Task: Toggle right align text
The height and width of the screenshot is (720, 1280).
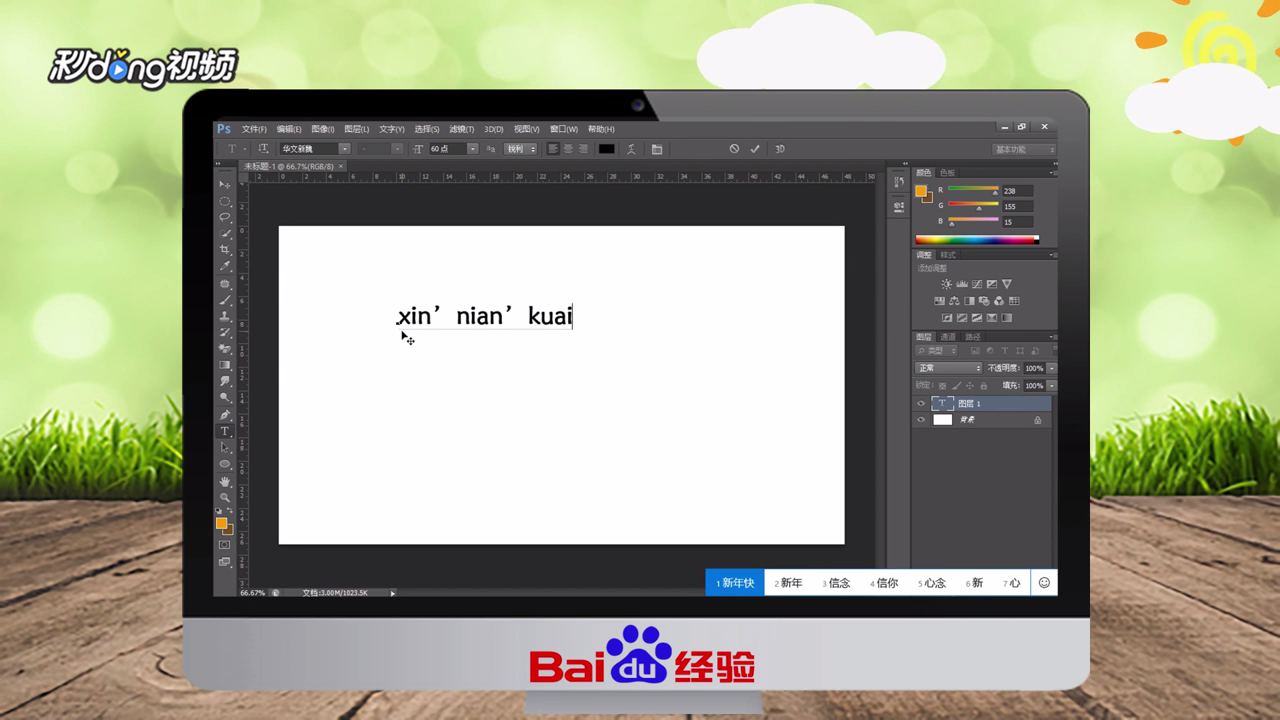Action: 584,149
